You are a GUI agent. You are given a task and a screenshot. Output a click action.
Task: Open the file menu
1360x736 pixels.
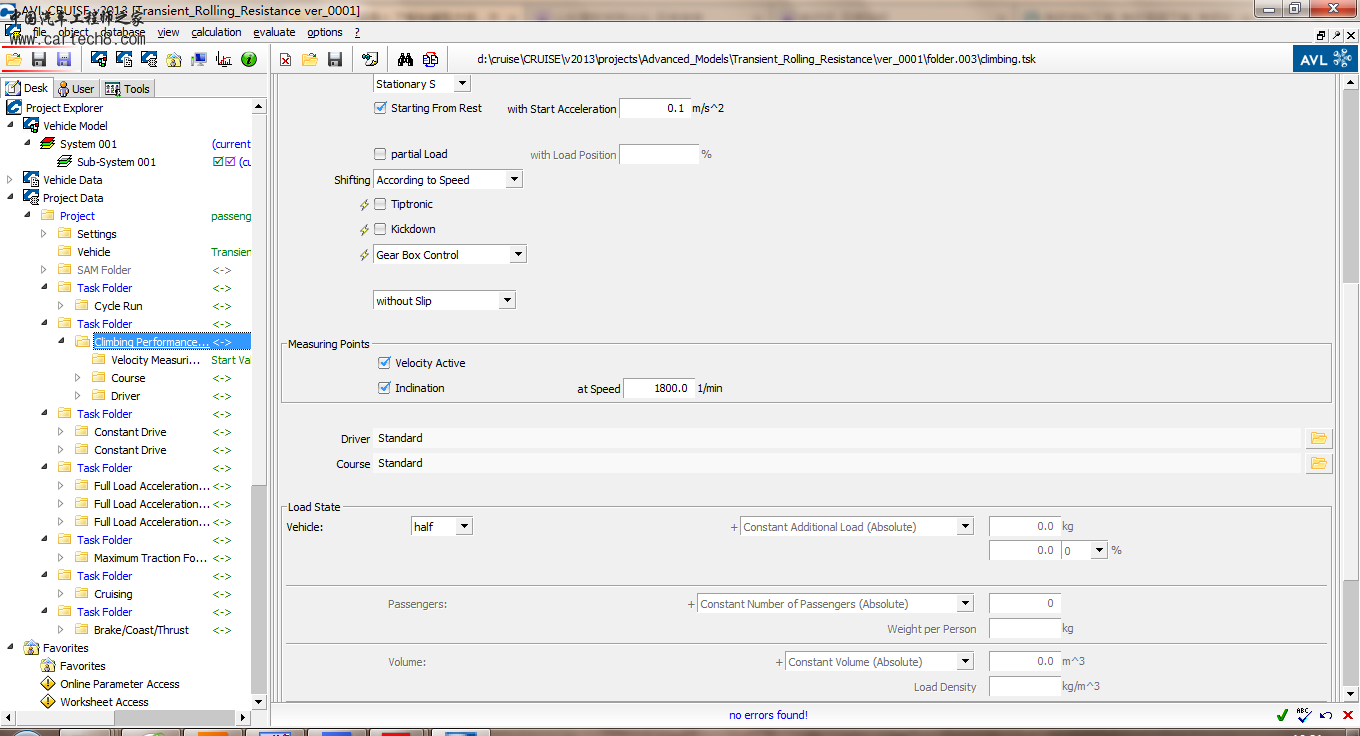point(39,32)
